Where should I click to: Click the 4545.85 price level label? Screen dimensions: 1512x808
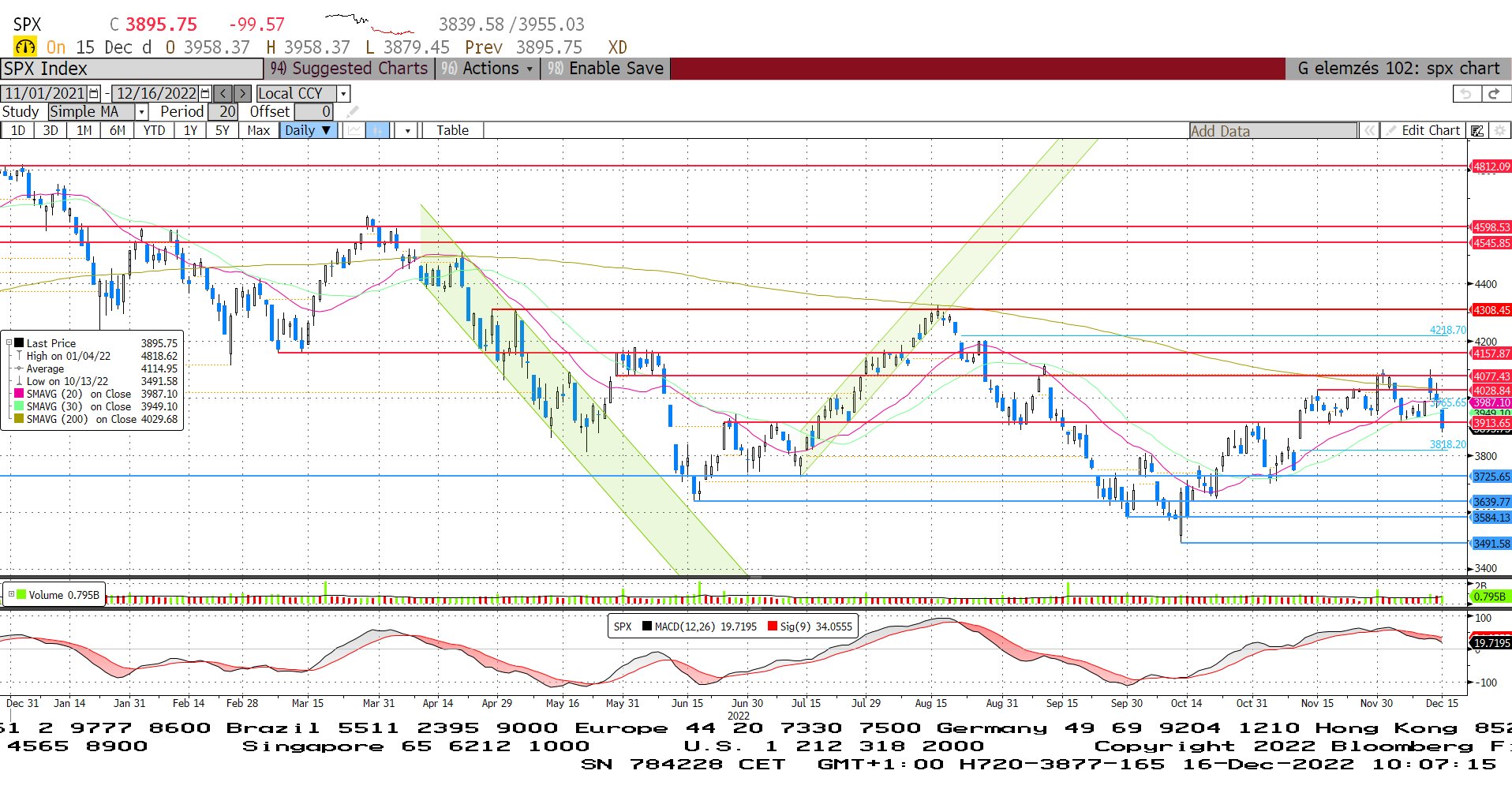click(1491, 243)
